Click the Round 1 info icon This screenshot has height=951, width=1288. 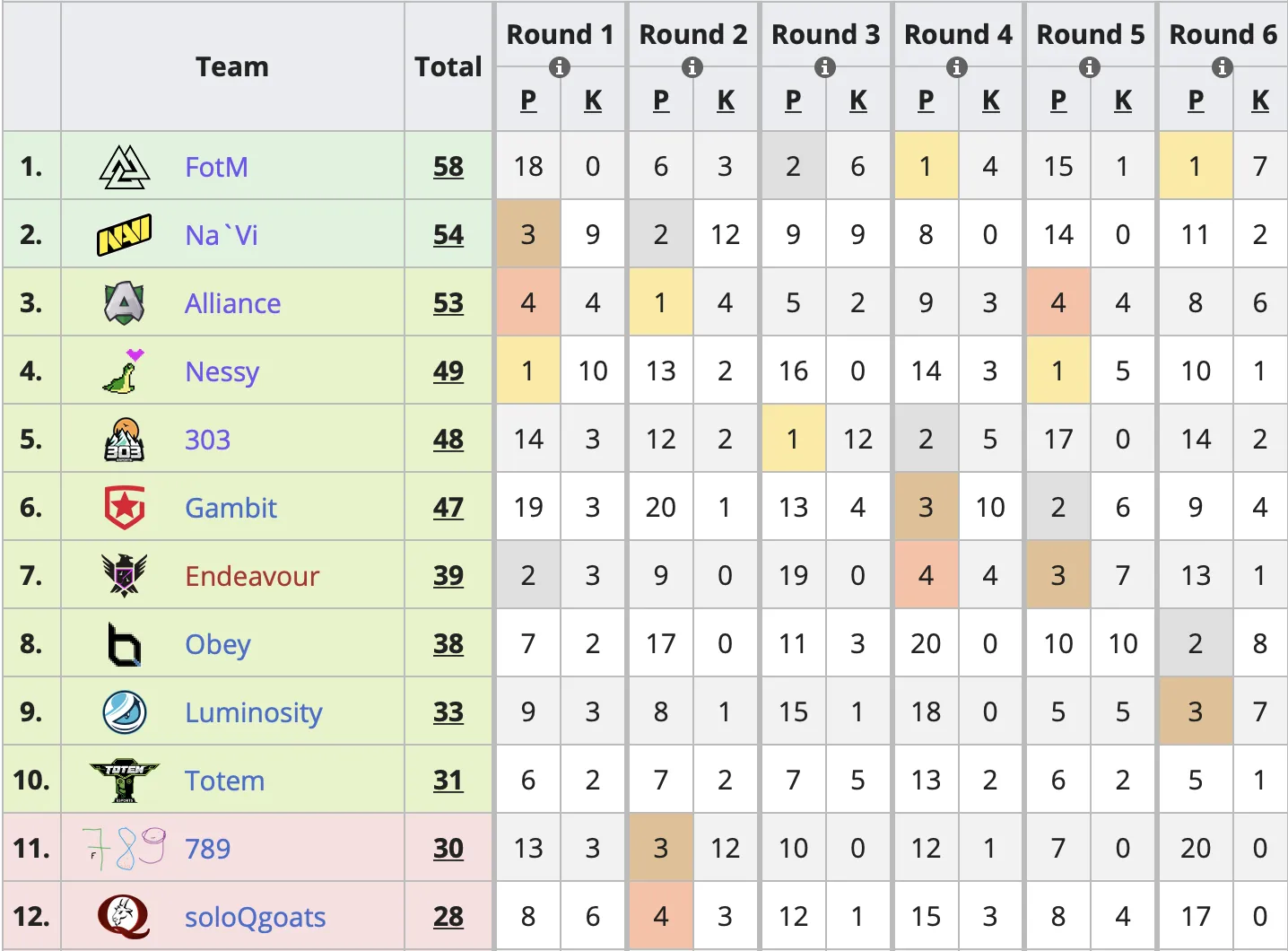560,67
